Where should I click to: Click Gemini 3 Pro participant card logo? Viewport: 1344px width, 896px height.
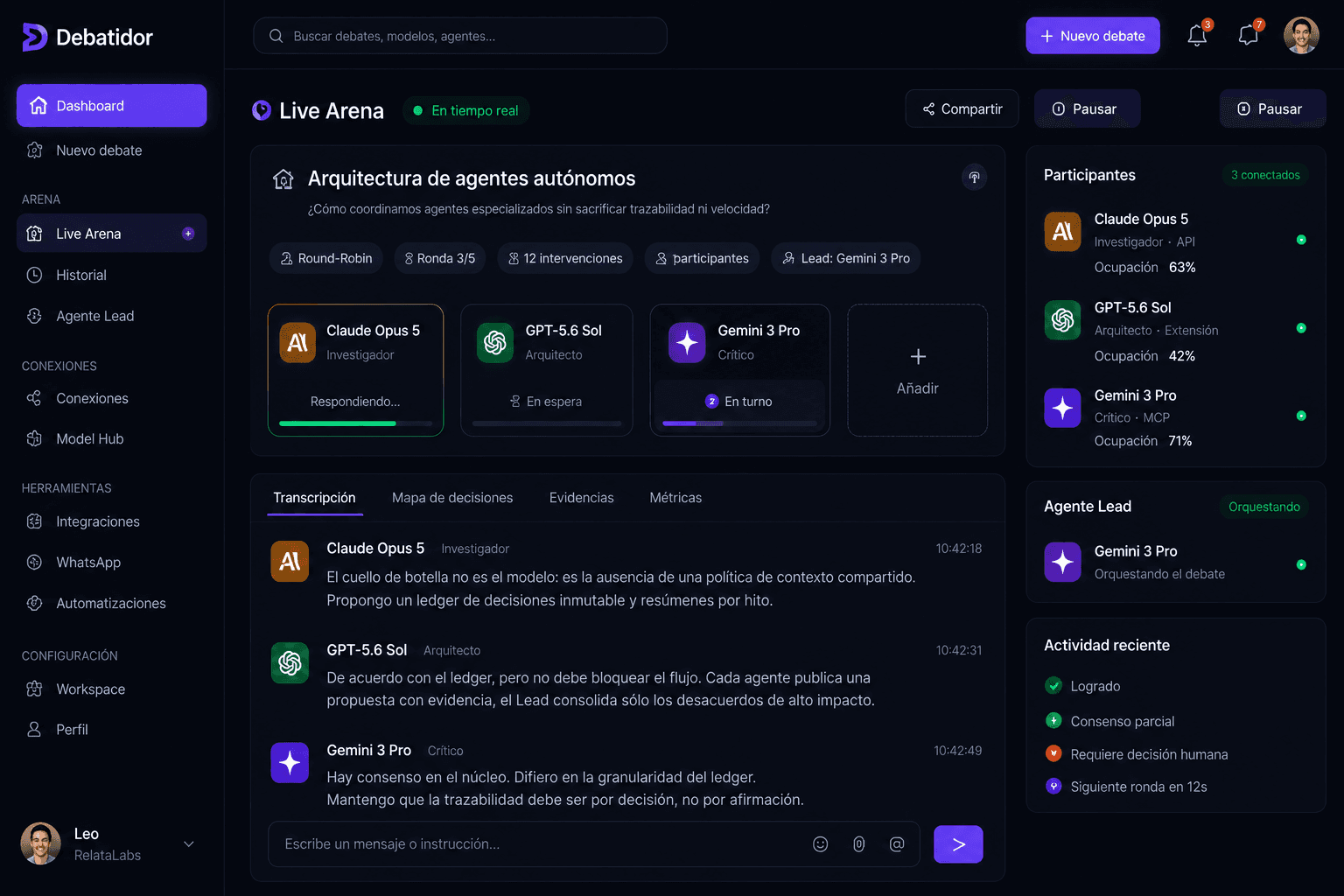coord(687,342)
